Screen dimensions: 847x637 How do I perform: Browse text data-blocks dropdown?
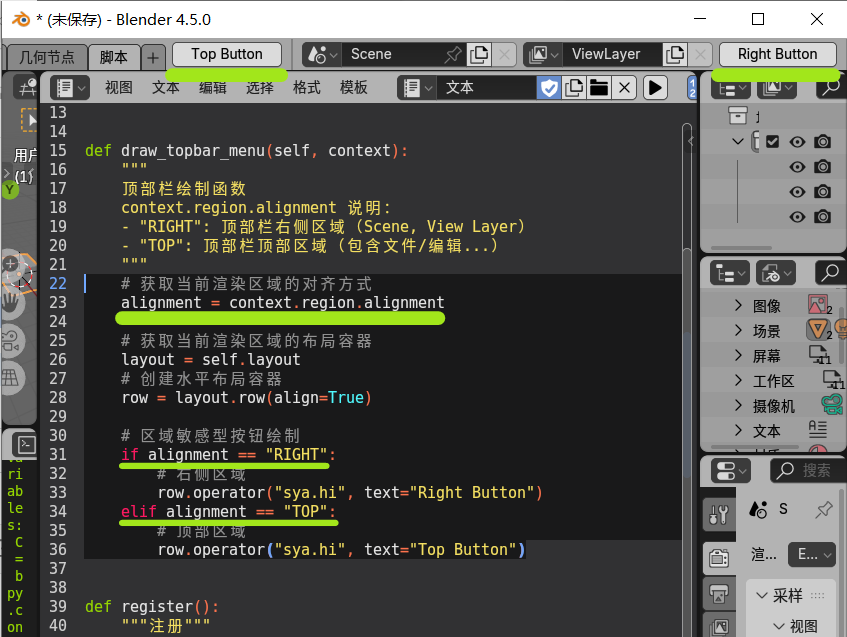point(417,88)
